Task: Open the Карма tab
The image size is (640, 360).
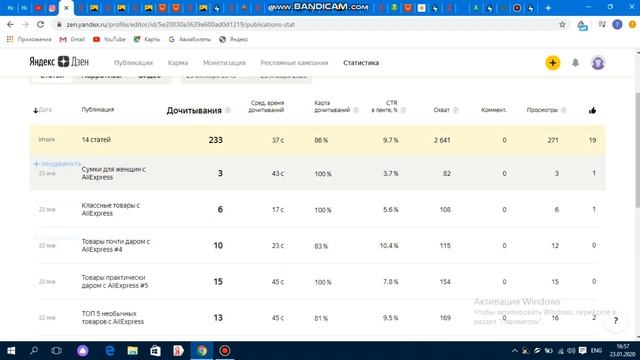Action: pyautogui.click(x=178, y=63)
